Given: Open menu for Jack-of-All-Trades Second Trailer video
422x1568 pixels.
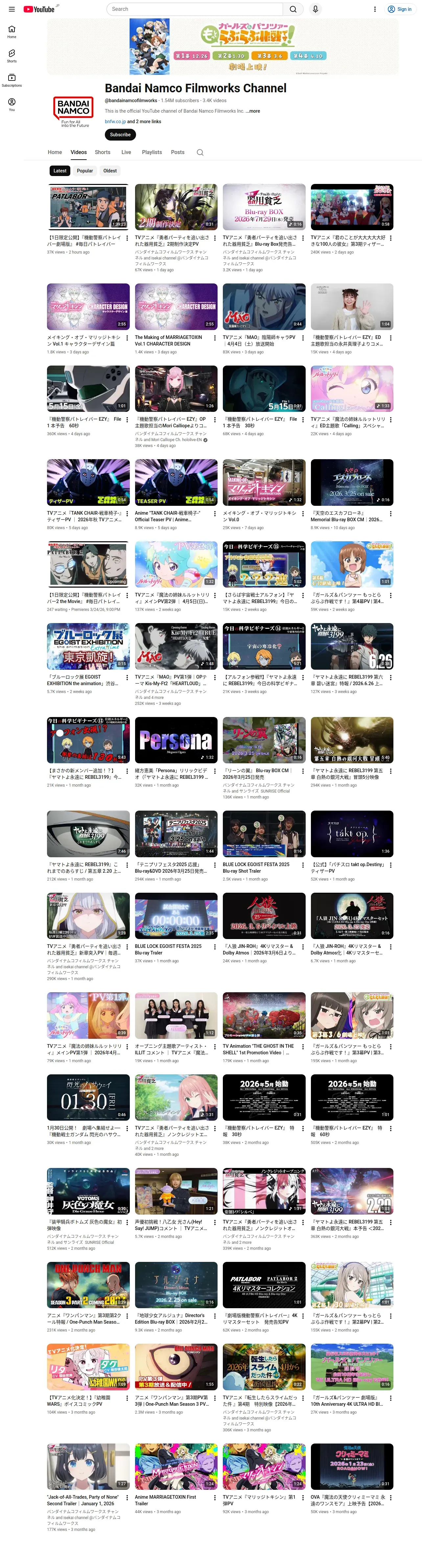Looking at the screenshot, I should pos(127,1498).
